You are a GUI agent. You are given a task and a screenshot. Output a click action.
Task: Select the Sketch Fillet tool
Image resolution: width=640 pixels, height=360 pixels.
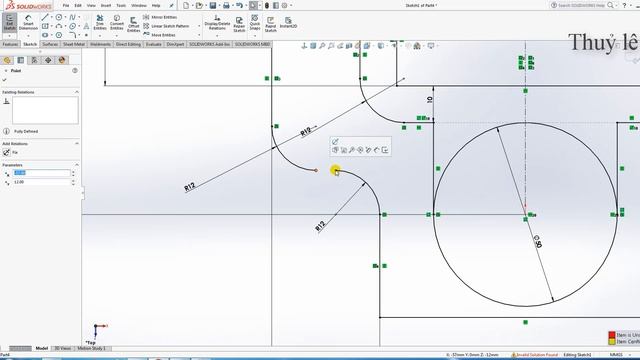pos(72,35)
